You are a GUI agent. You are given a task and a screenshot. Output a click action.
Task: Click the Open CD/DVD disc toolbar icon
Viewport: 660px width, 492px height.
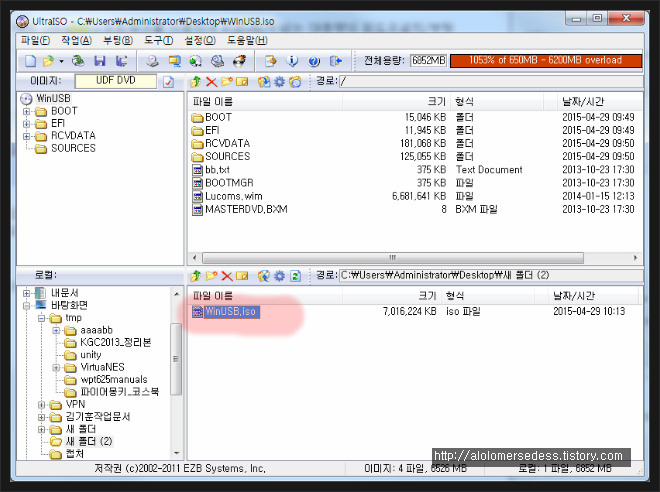coord(78,61)
